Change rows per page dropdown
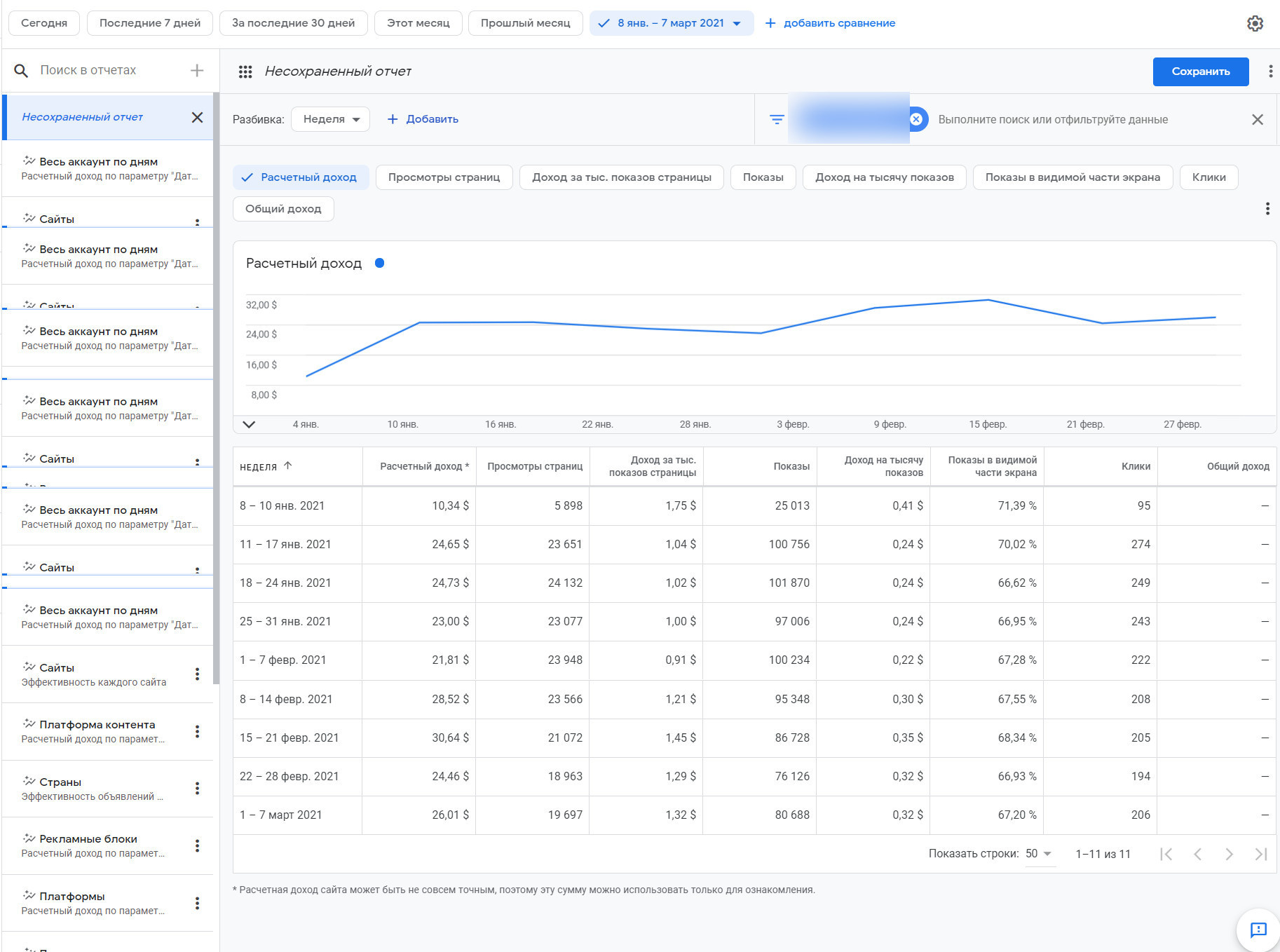 (x=1039, y=854)
